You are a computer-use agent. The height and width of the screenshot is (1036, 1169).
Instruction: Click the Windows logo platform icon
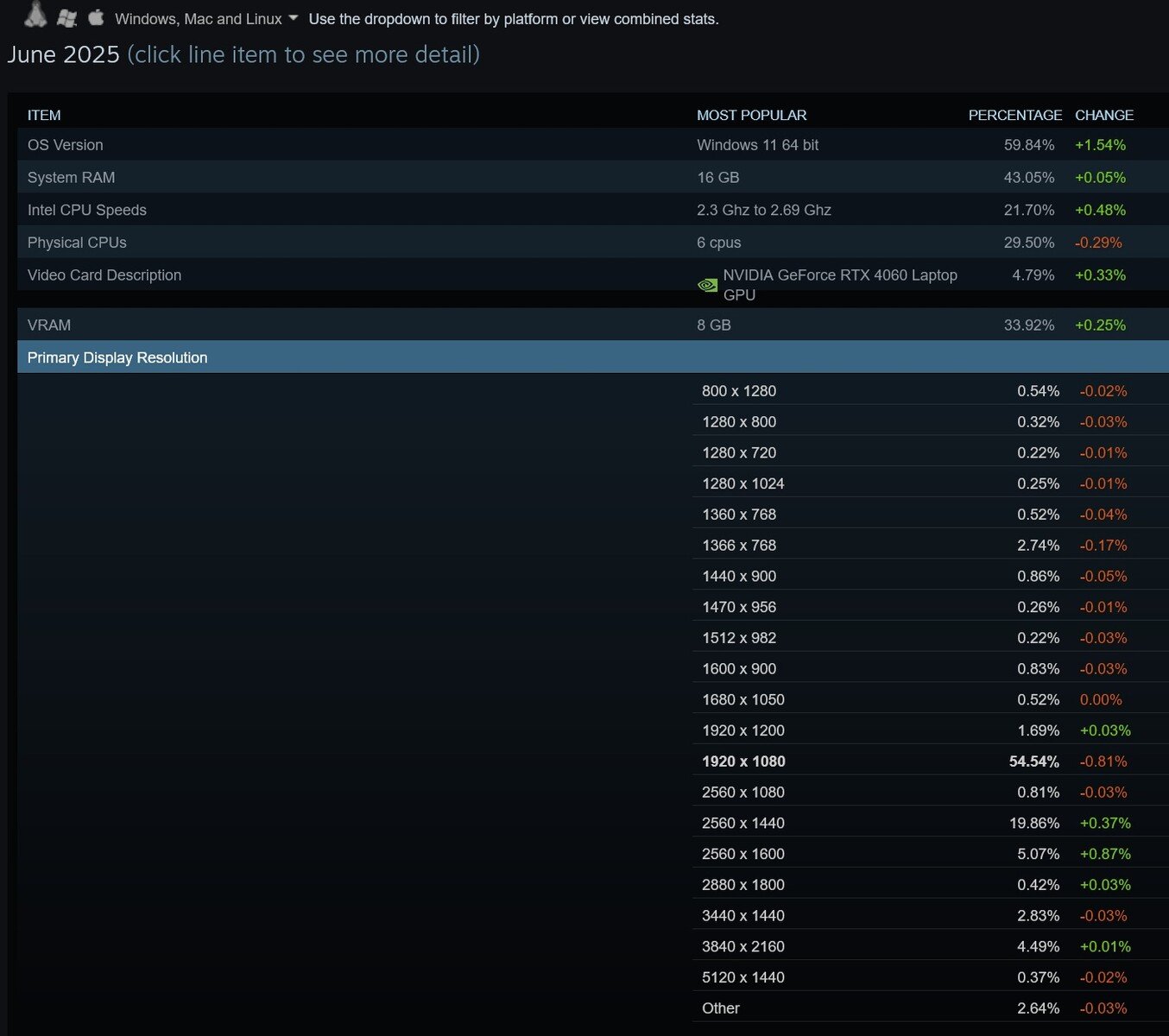pyautogui.click(x=66, y=17)
